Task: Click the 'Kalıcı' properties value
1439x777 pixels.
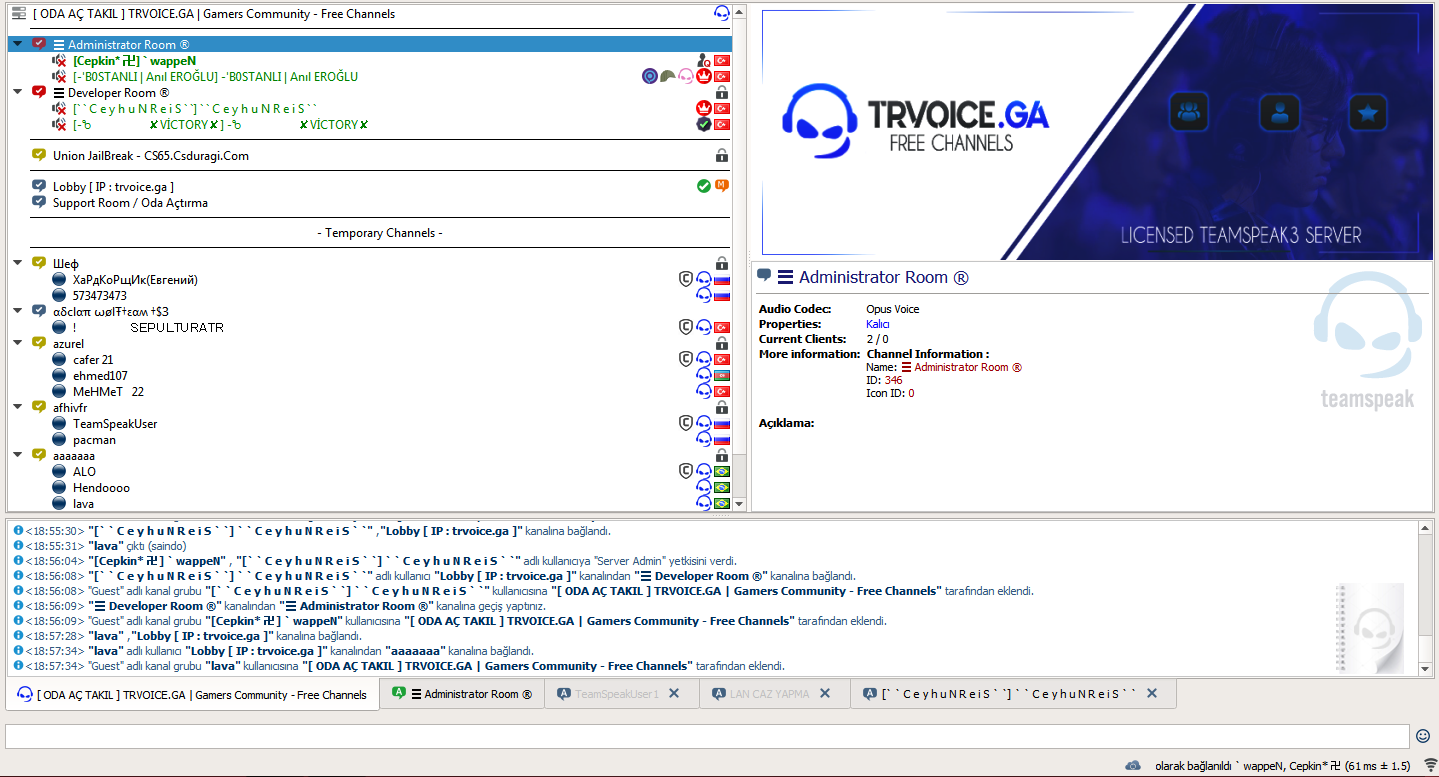Action: [x=878, y=324]
